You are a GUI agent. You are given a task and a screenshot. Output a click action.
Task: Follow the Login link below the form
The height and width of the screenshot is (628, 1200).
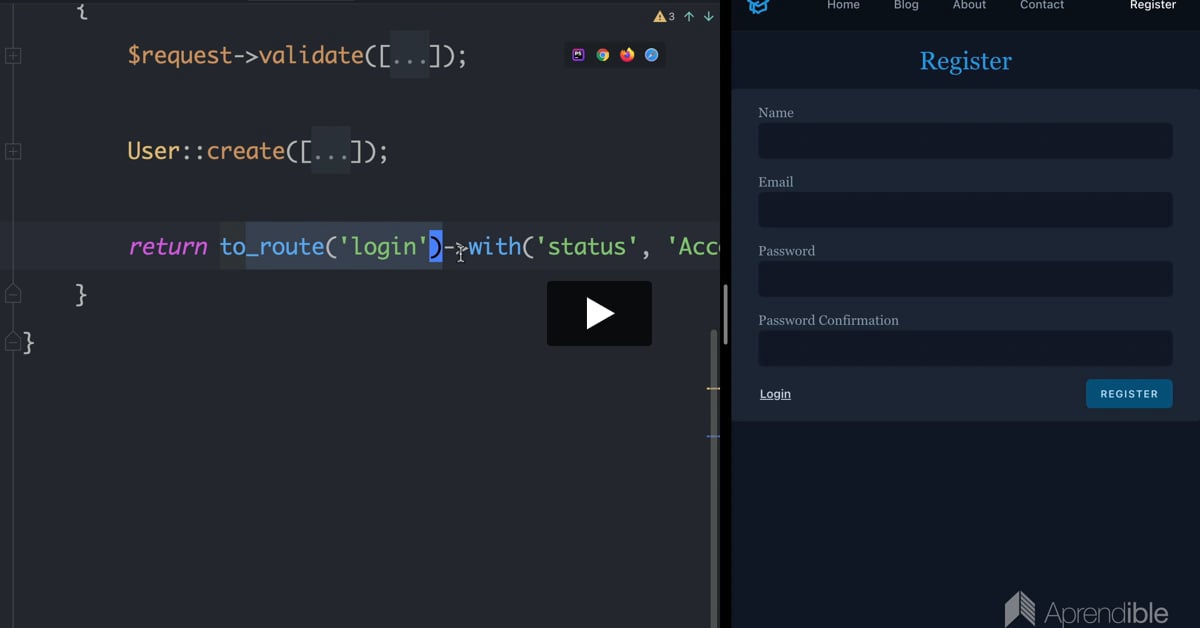point(775,394)
